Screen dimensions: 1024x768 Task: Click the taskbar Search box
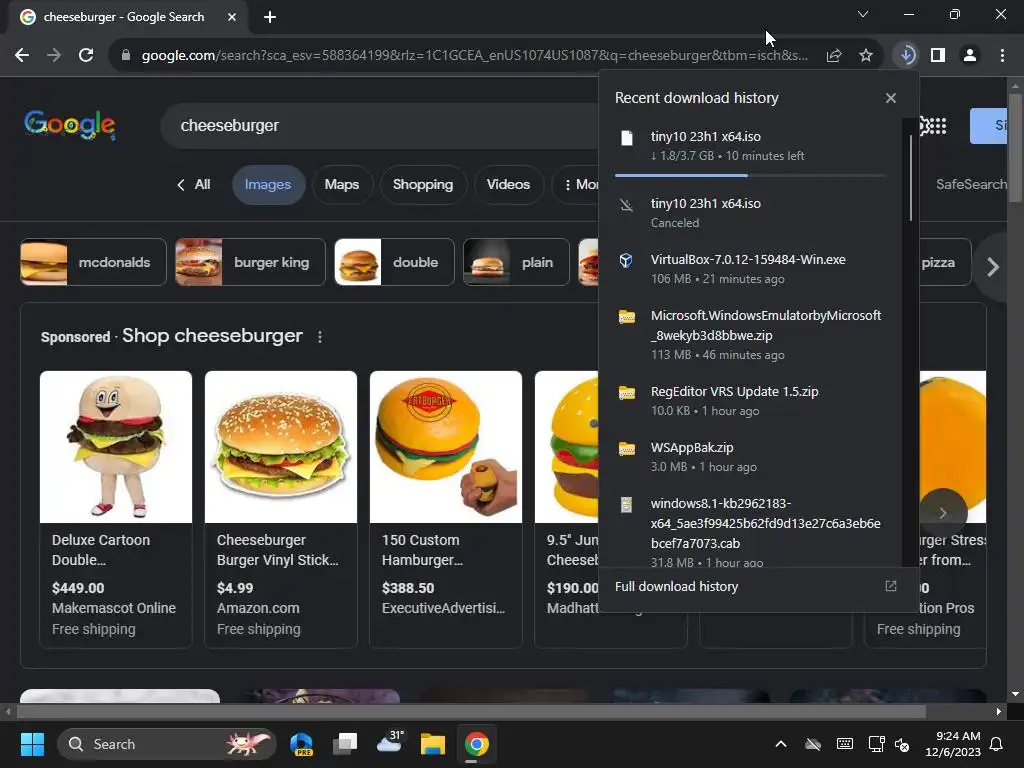[x=167, y=744]
